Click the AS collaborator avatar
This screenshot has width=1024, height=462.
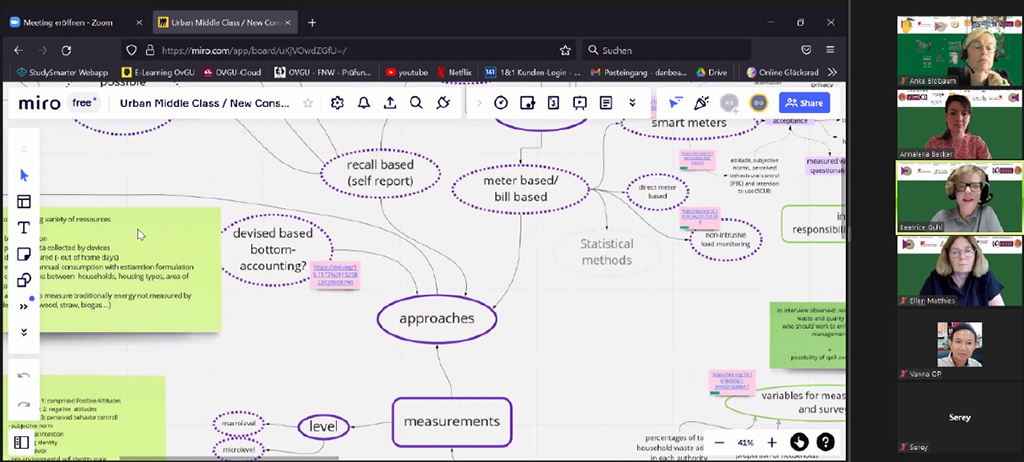coord(729,103)
